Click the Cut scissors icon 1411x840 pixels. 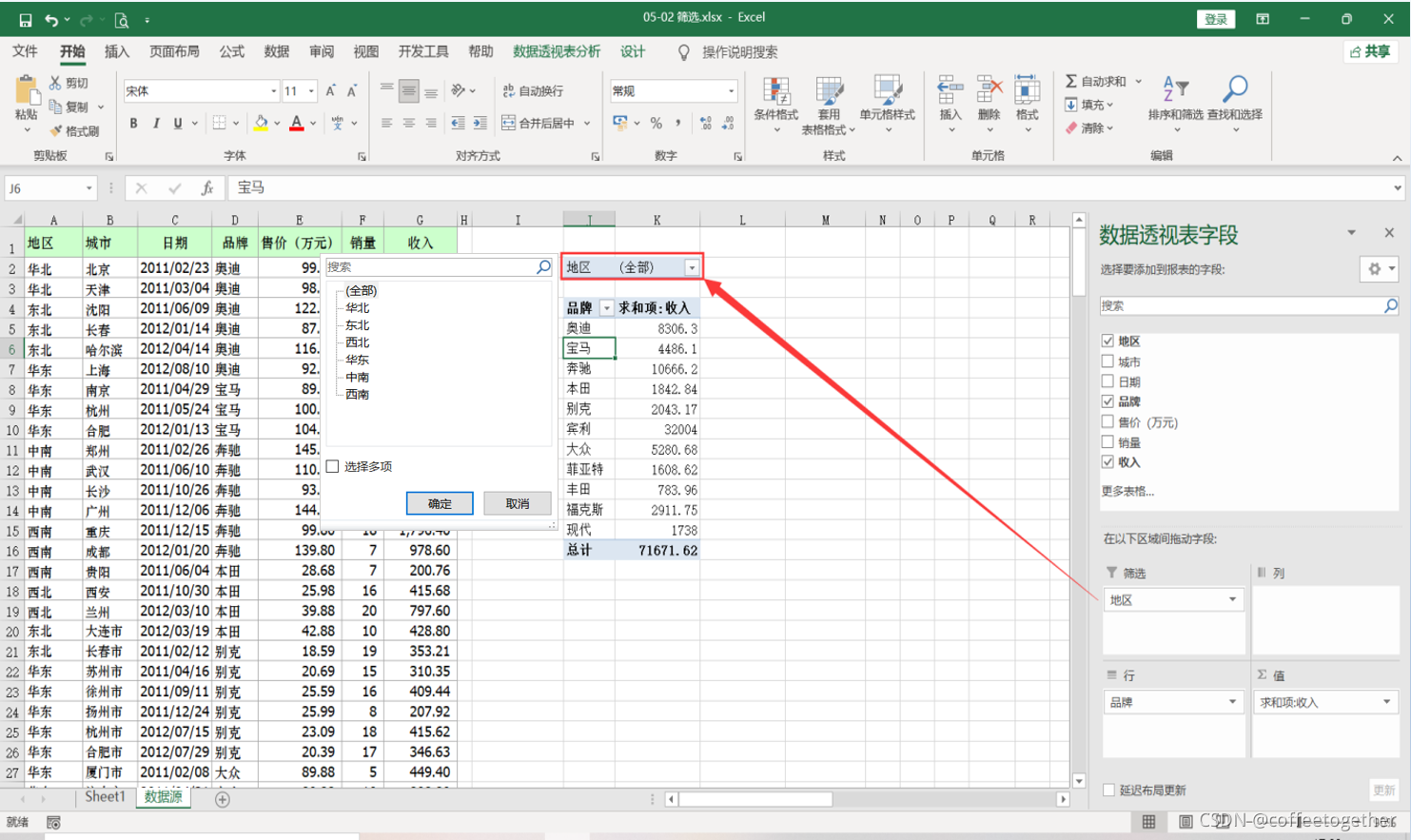55,83
